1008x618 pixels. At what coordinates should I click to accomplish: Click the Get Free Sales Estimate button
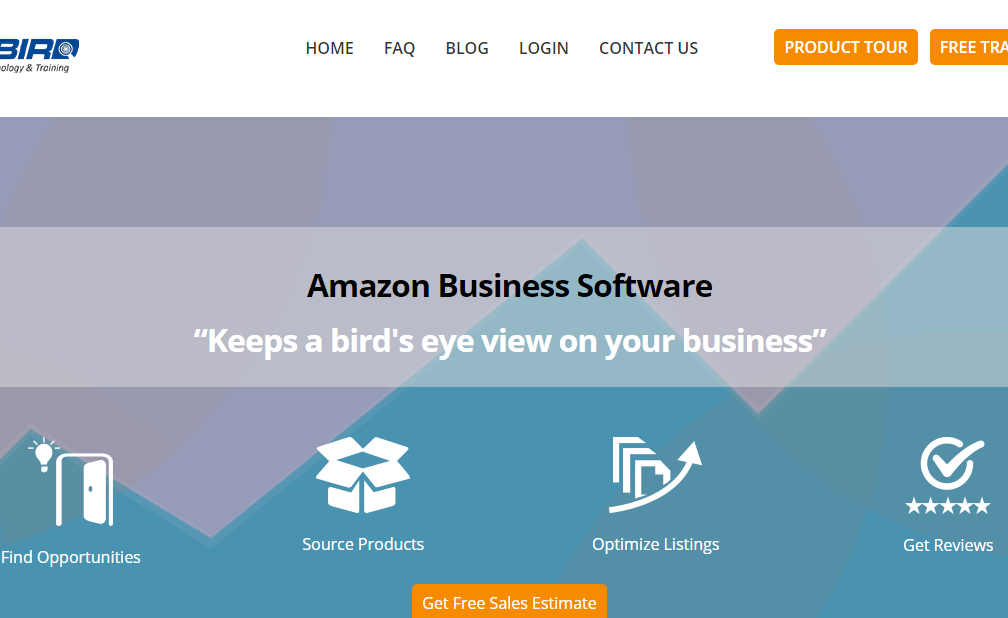pyautogui.click(x=509, y=601)
